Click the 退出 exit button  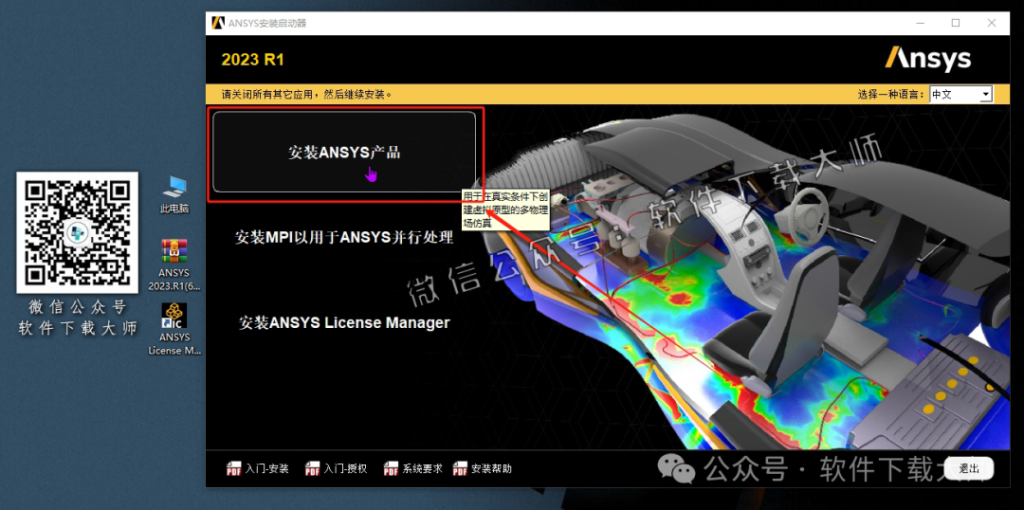969,469
